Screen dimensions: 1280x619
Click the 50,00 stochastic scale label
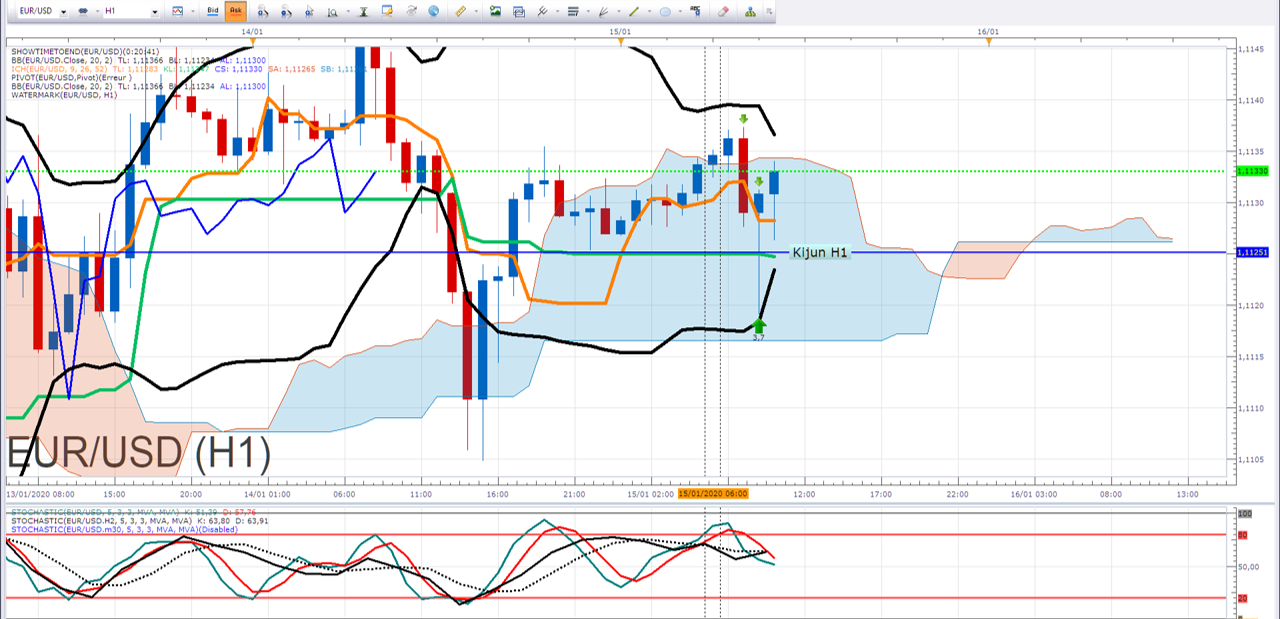point(1248,566)
